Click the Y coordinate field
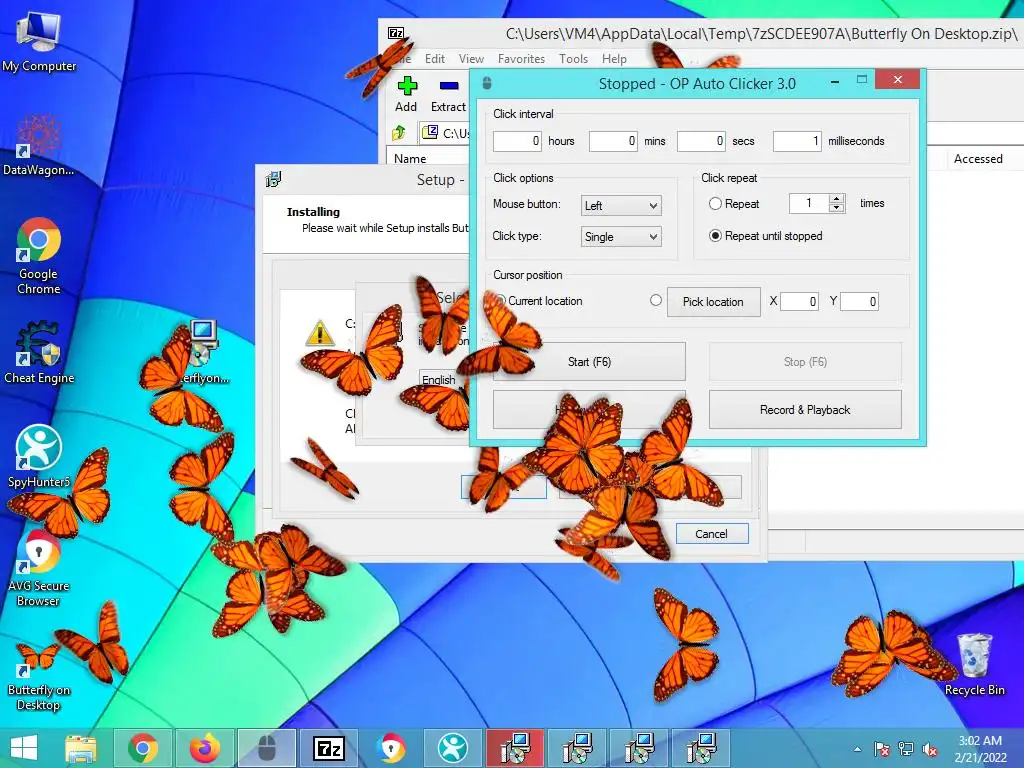 (859, 301)
